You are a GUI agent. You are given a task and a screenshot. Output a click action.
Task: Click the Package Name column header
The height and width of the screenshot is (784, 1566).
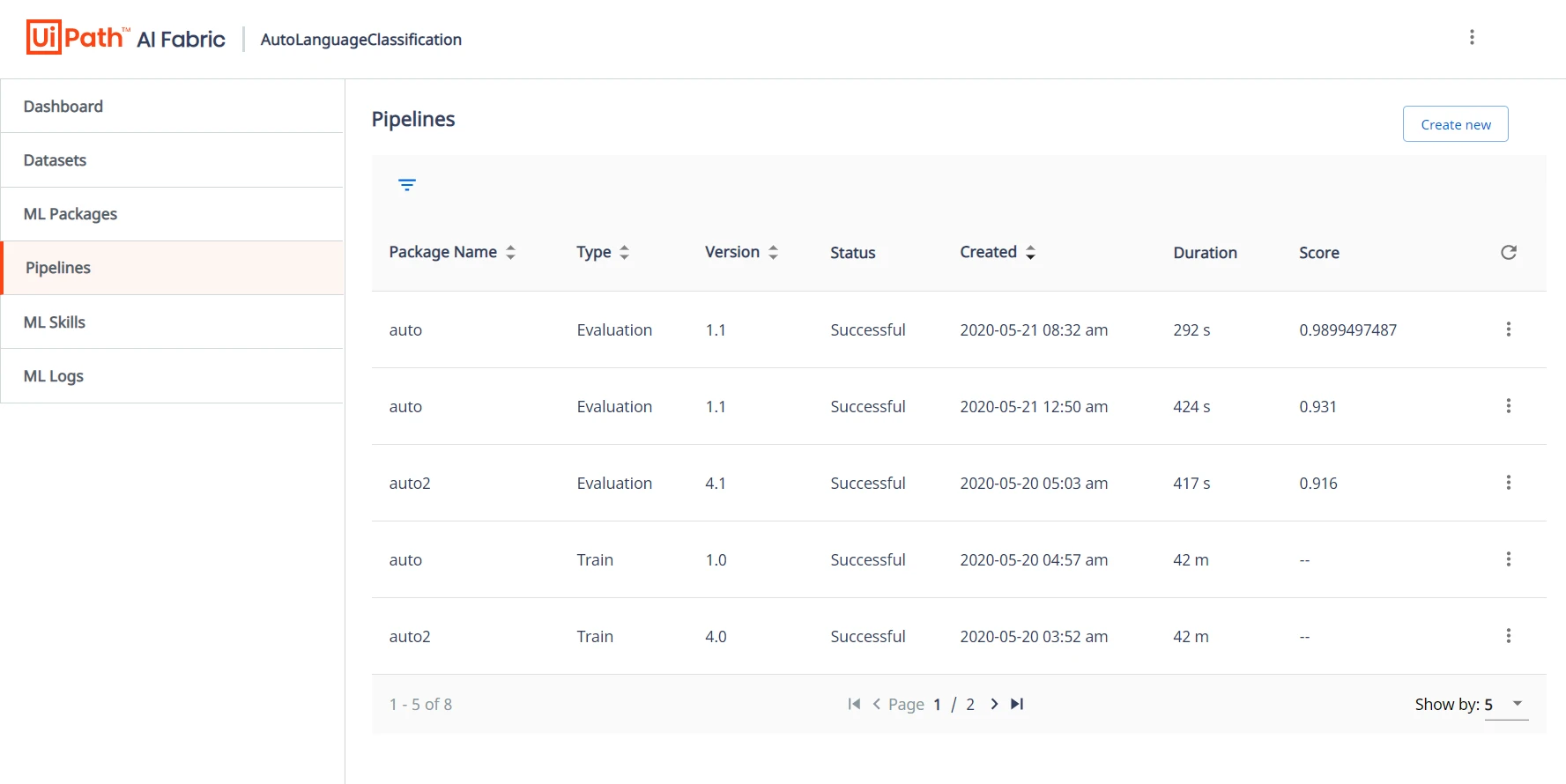click(443, 253)
